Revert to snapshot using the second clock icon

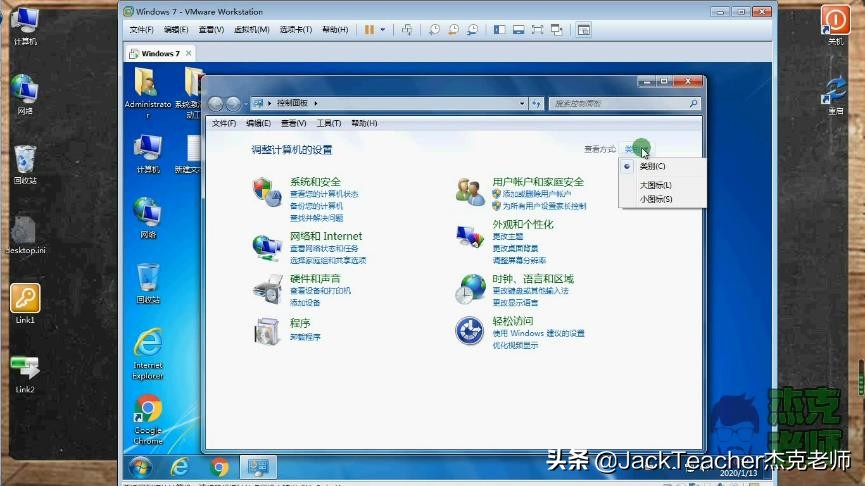coord(453,30)
